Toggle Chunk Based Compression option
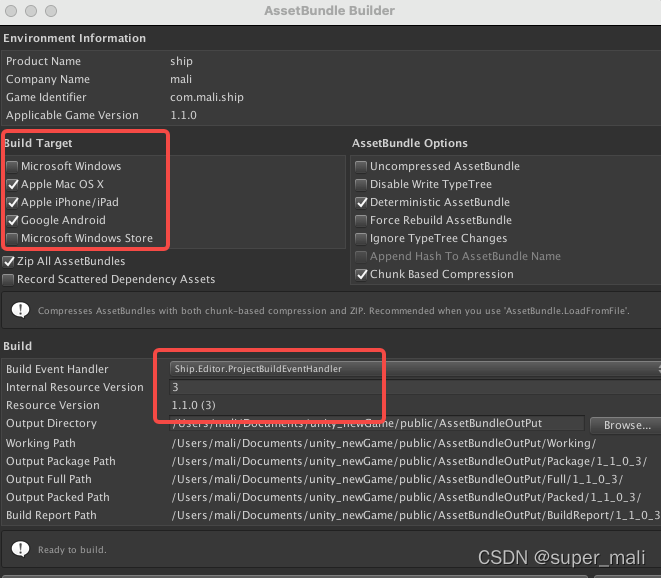Image resolution: width=661 pixels, height=578 pixels. pyautogui.click(x=361, y=274)
